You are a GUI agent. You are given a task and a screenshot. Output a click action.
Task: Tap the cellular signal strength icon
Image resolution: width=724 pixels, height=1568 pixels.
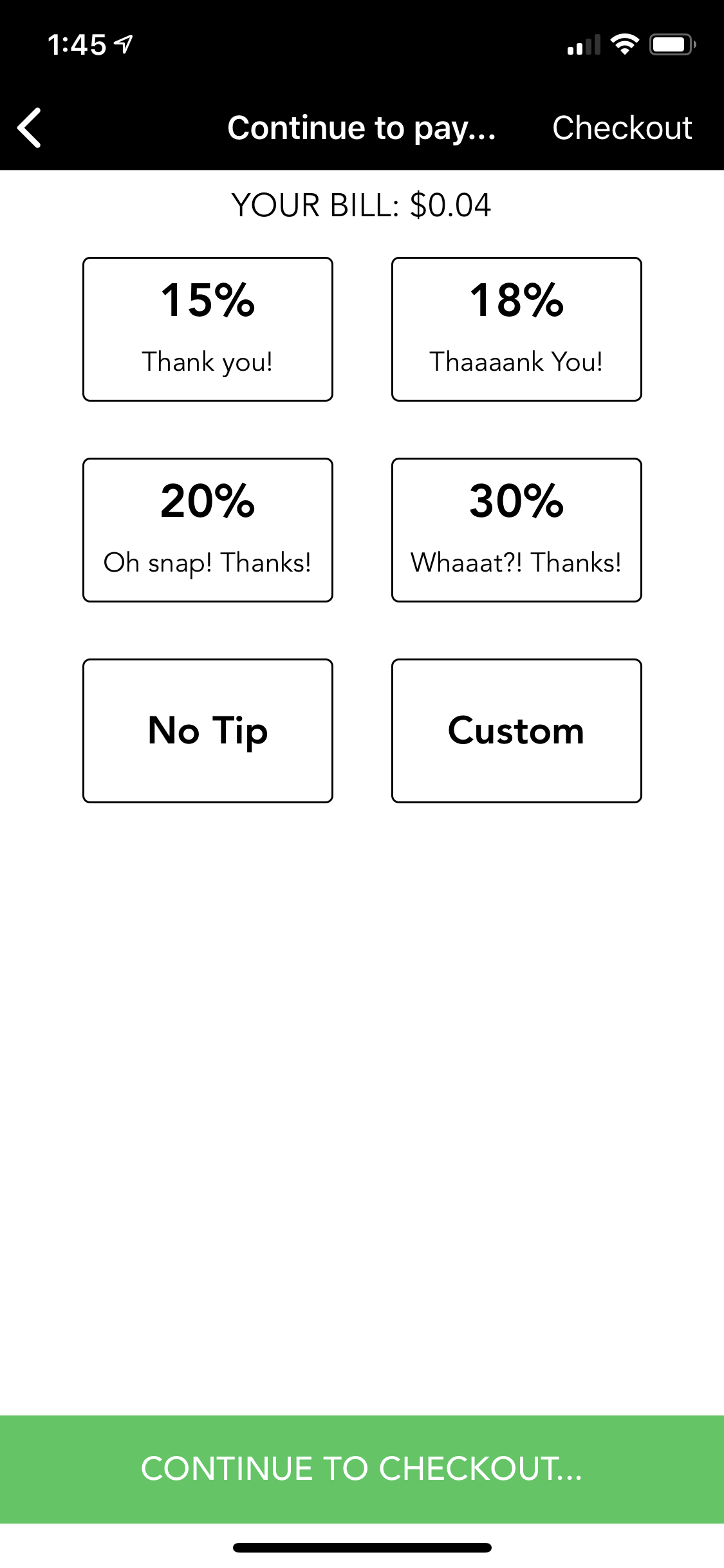click(584, 44)
